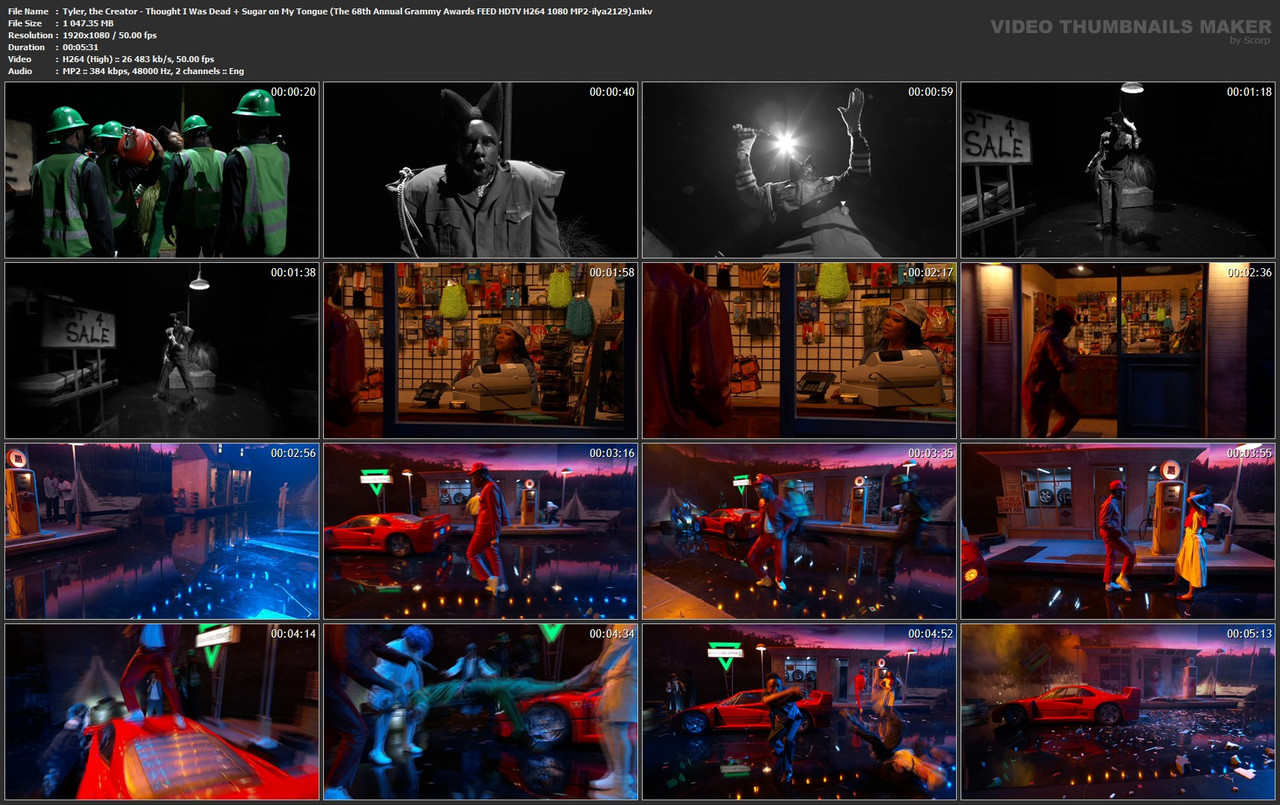Click the 'H264 (High)' video codec line
This screenshot has width=1280, height=805.
click(x=138, y=59)
